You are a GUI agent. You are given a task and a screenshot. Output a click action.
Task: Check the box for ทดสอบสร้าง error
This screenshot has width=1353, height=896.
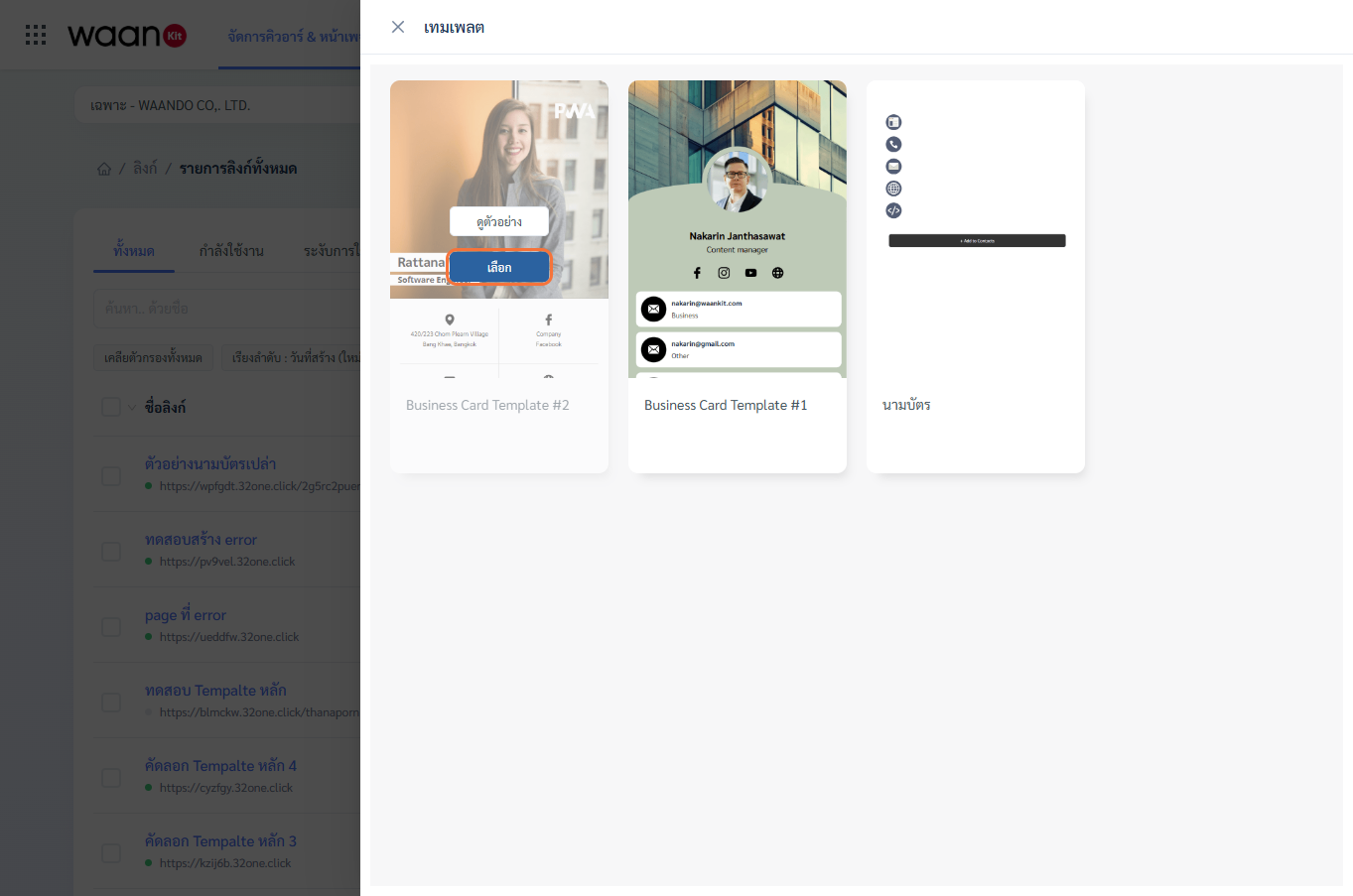click(111, 552)
